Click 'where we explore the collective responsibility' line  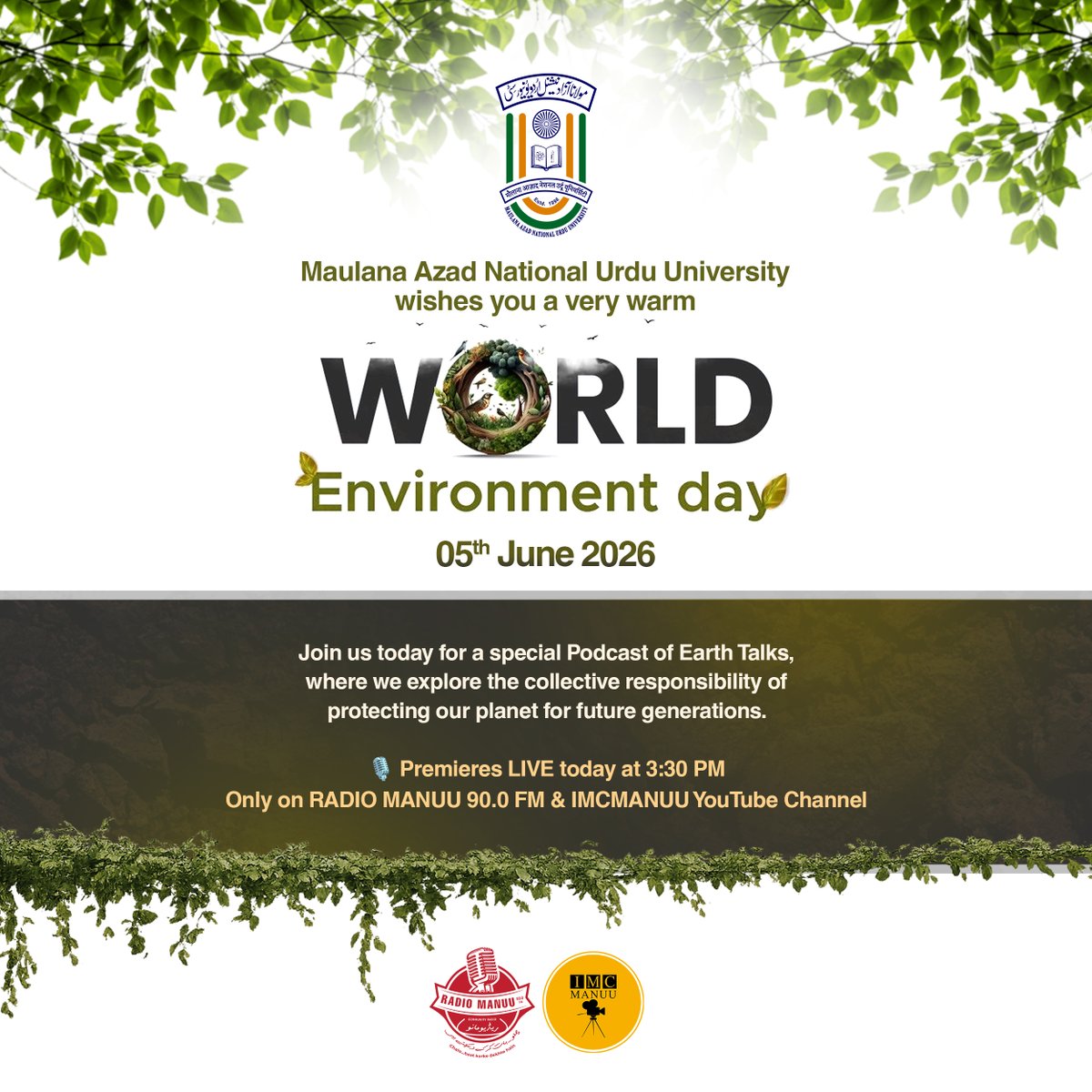coord(546,682)
